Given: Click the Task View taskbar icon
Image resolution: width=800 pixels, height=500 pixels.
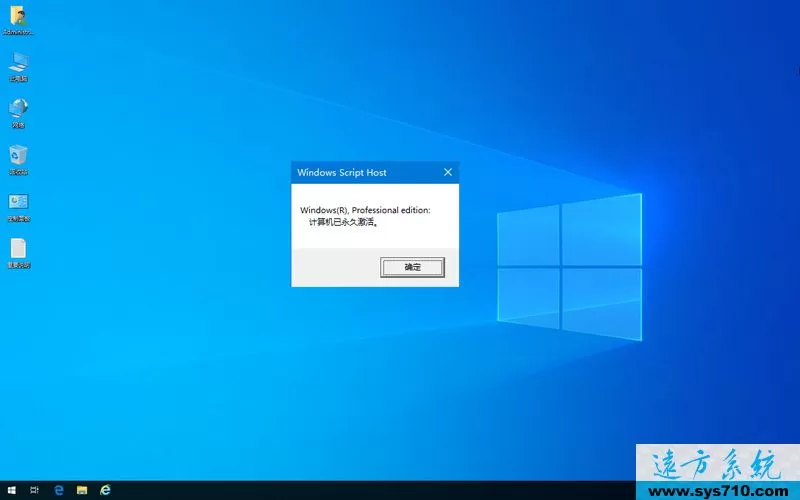Looking at the screenshot, I should point(35,490).
